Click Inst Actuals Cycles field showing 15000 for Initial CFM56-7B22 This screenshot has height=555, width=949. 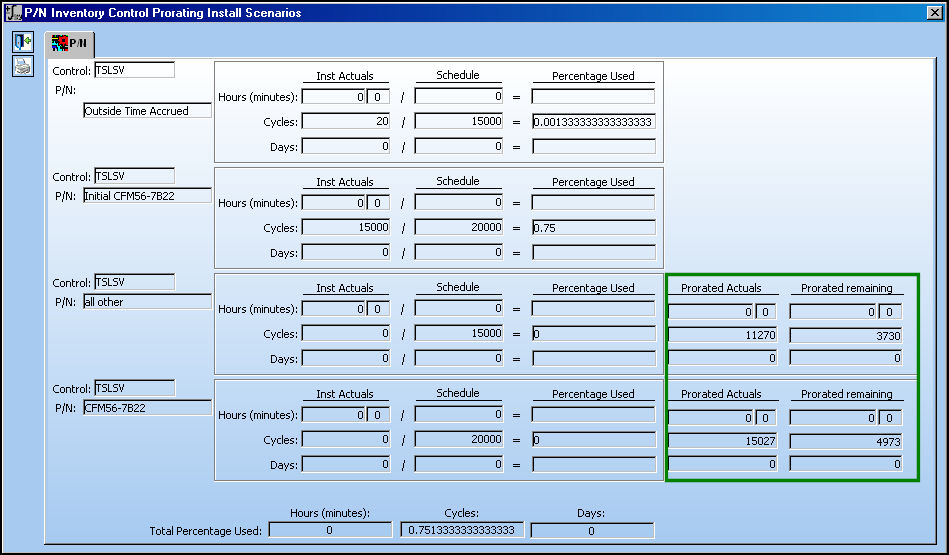(346, 227)
